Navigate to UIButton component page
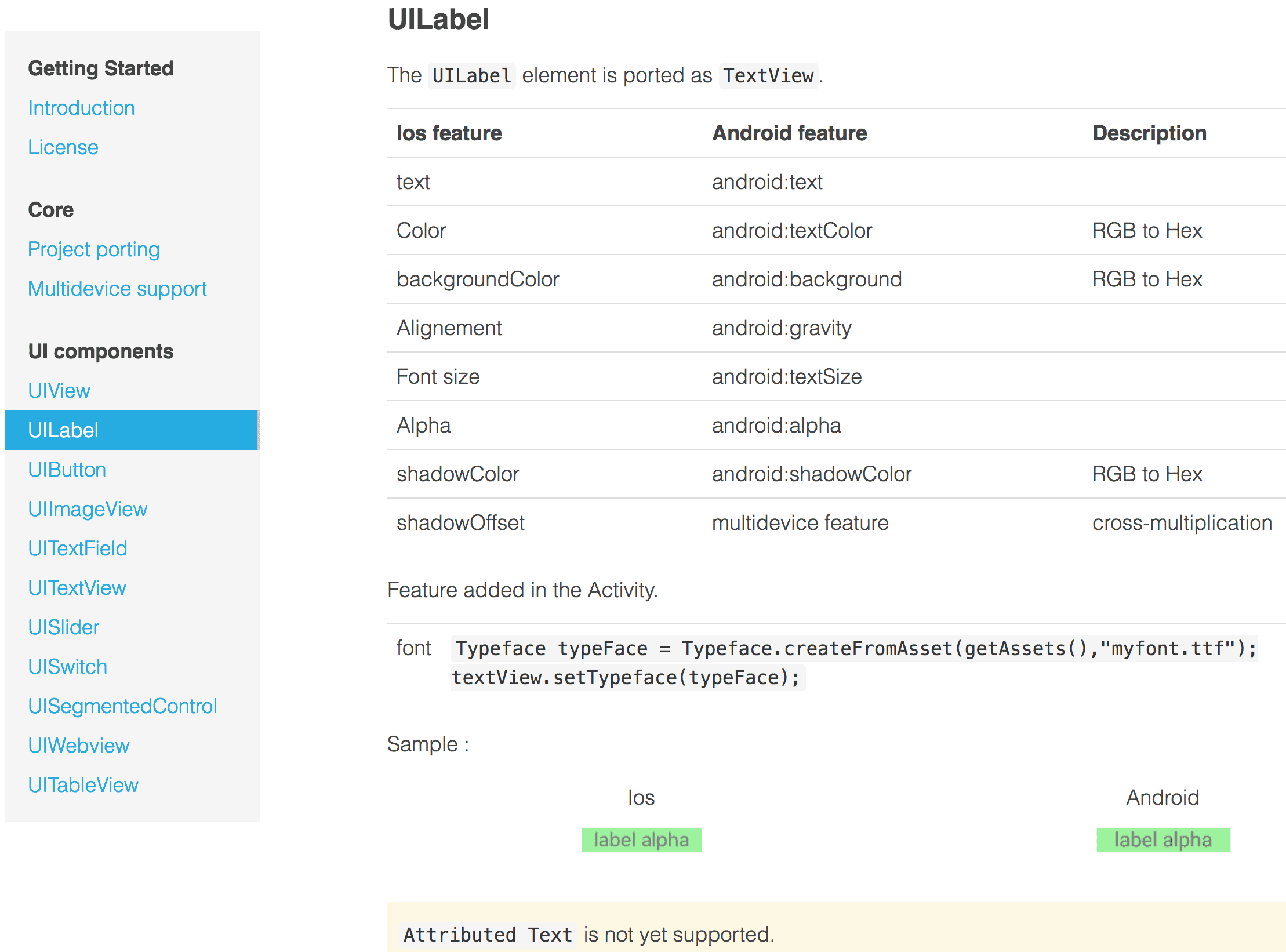1286x952 pixels. pyautogui.click(x=67, y=470)
